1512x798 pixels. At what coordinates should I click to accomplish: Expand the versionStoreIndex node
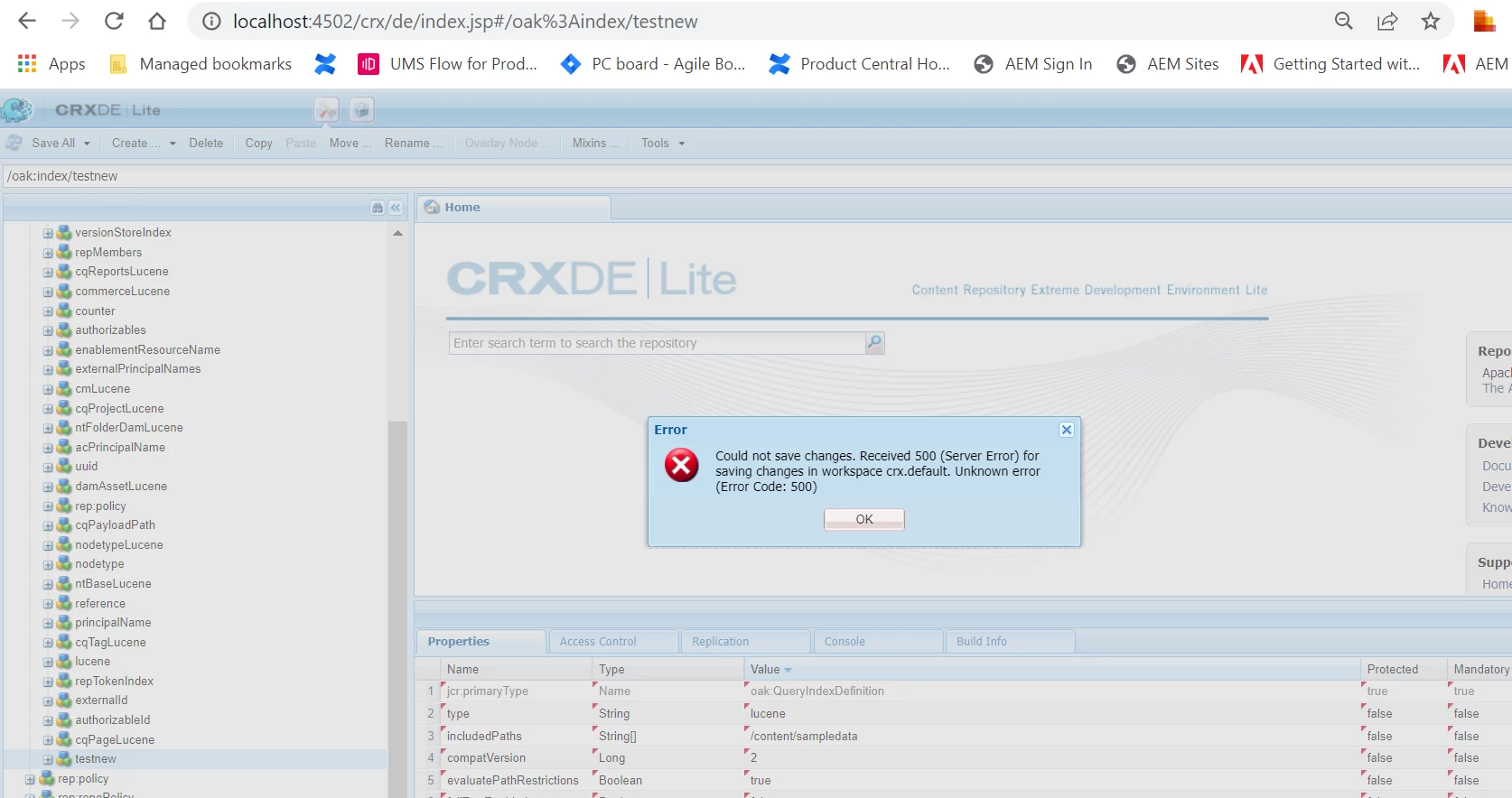click(x=48, y=233)
